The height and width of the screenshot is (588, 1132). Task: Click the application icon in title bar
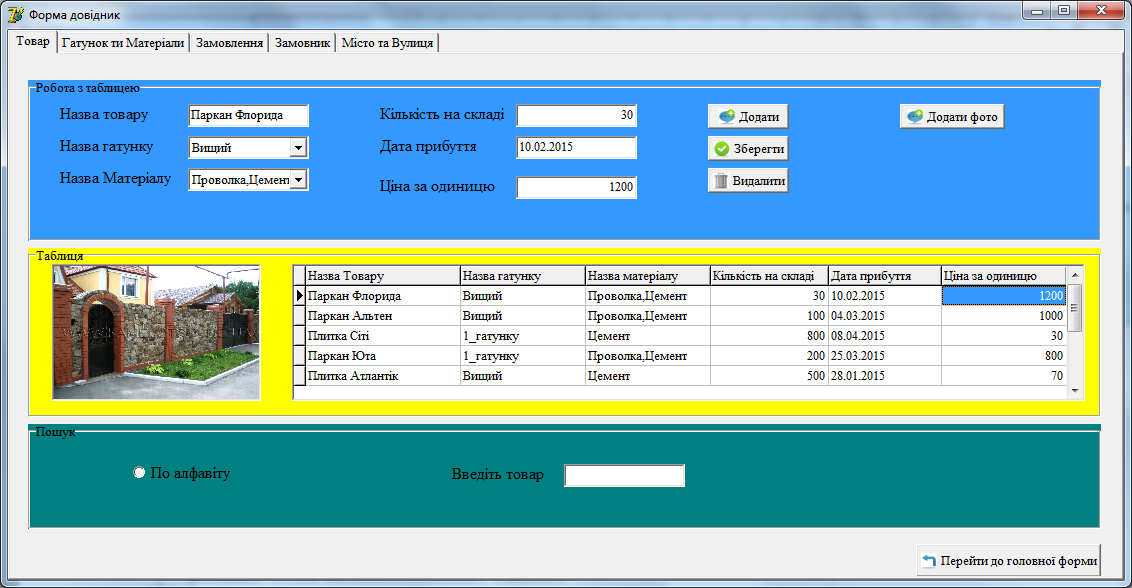[15, 14]
